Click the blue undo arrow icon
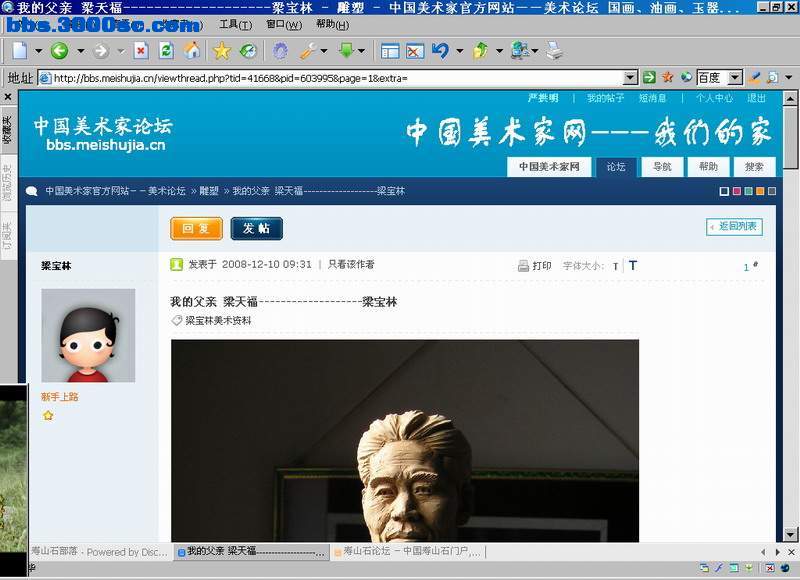 pyautogui.click(x=440, y=51)
